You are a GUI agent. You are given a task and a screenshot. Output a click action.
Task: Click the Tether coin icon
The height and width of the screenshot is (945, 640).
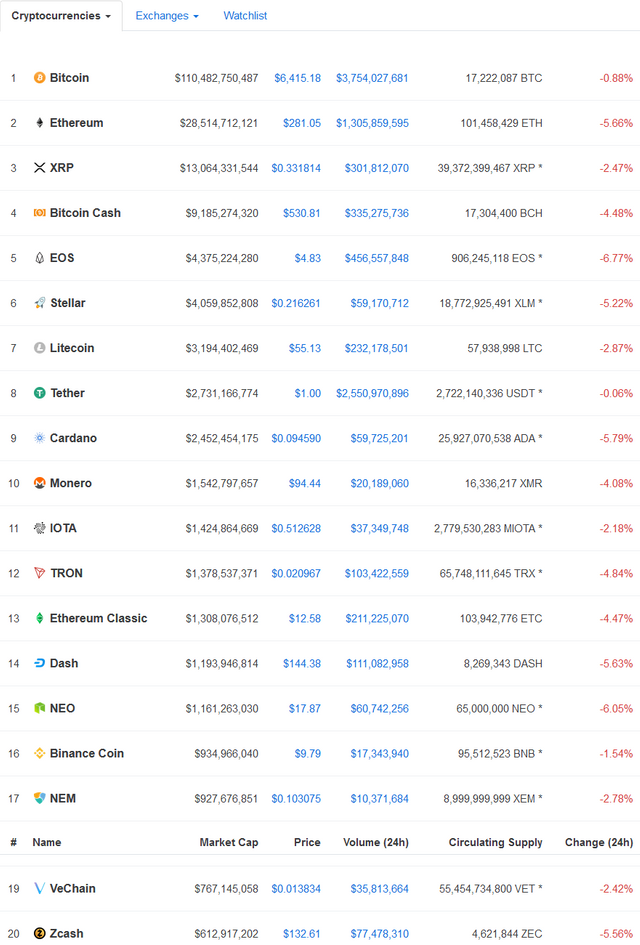(40, 393)
